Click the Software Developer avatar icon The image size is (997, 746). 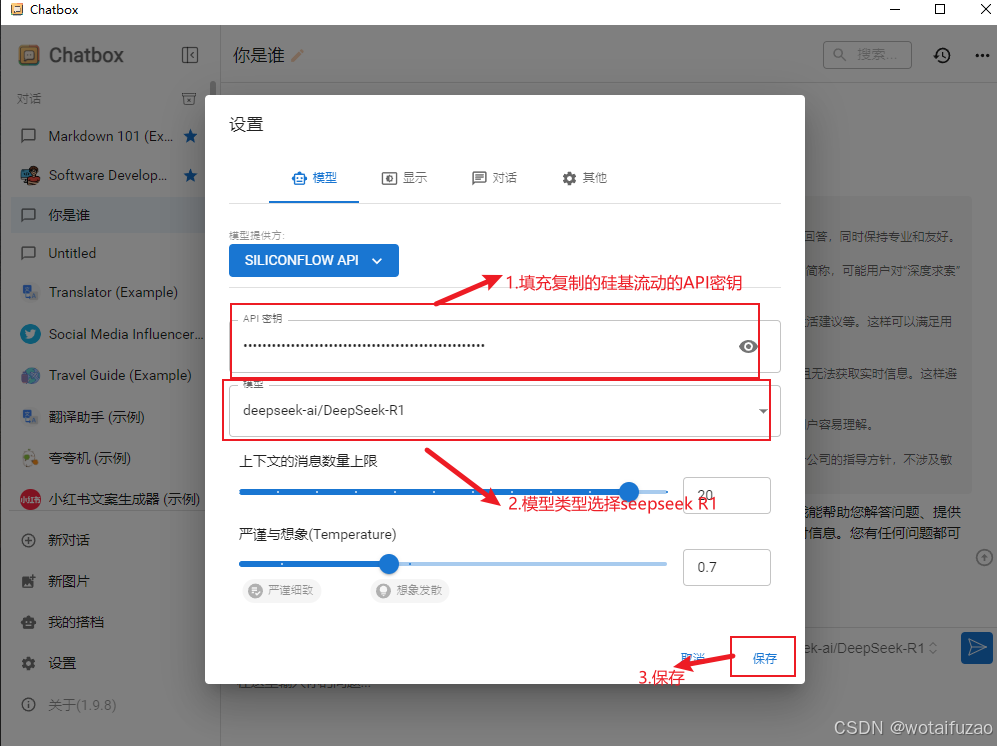(x=29, y=176)
